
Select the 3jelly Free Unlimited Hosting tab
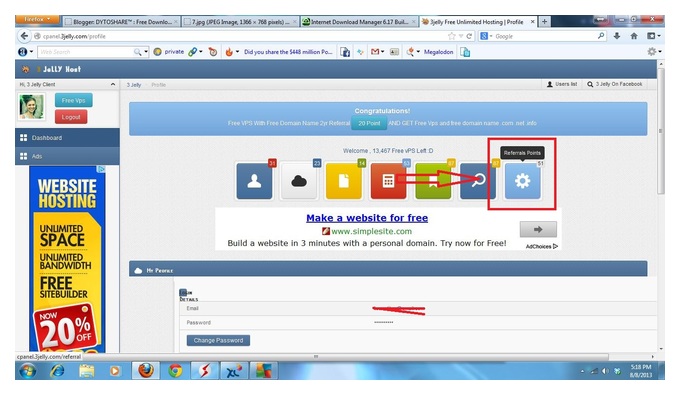click(479, 22)
